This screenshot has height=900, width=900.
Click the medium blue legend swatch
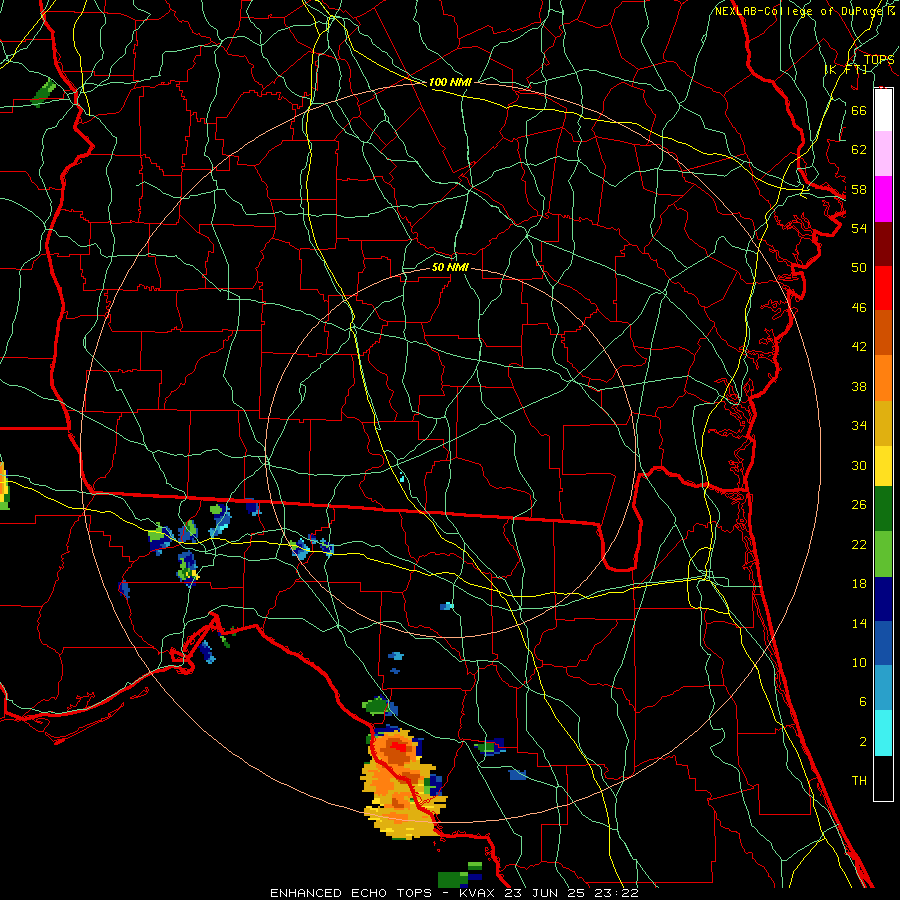coord(883,643)
